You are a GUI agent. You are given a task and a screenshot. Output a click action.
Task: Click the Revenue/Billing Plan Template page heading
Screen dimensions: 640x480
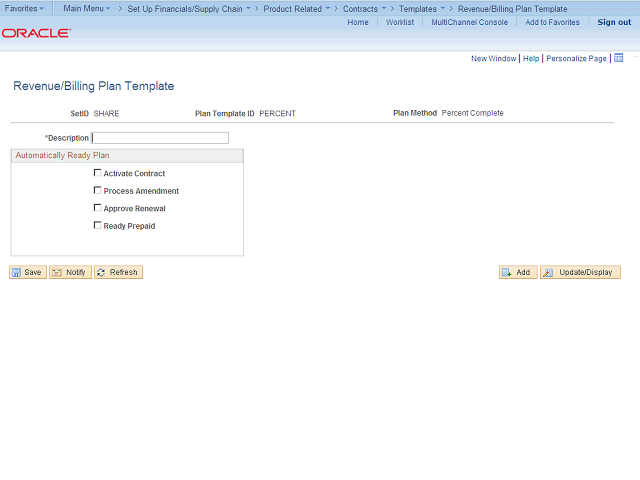coord(93,86)
